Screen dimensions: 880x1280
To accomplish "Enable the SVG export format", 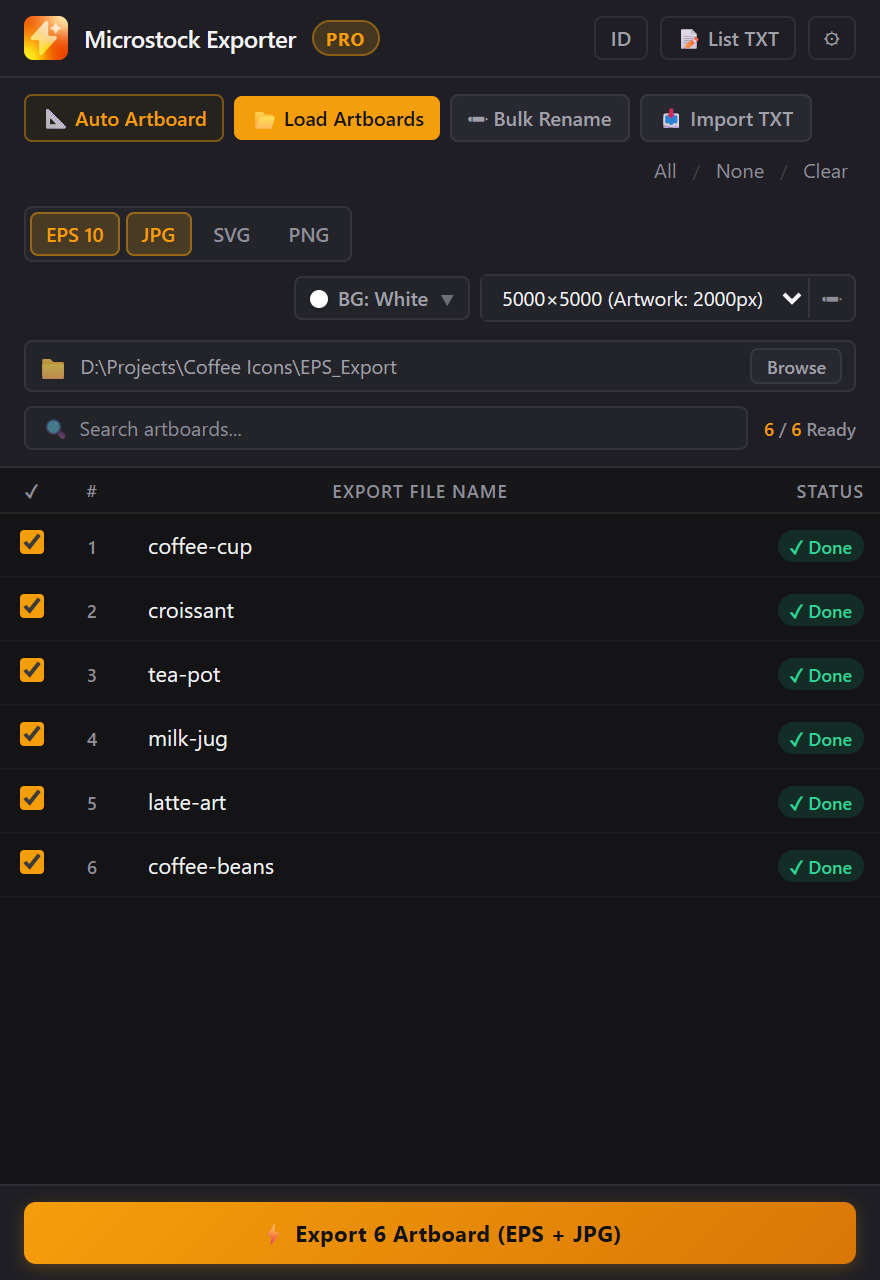I will click(231, 235).
